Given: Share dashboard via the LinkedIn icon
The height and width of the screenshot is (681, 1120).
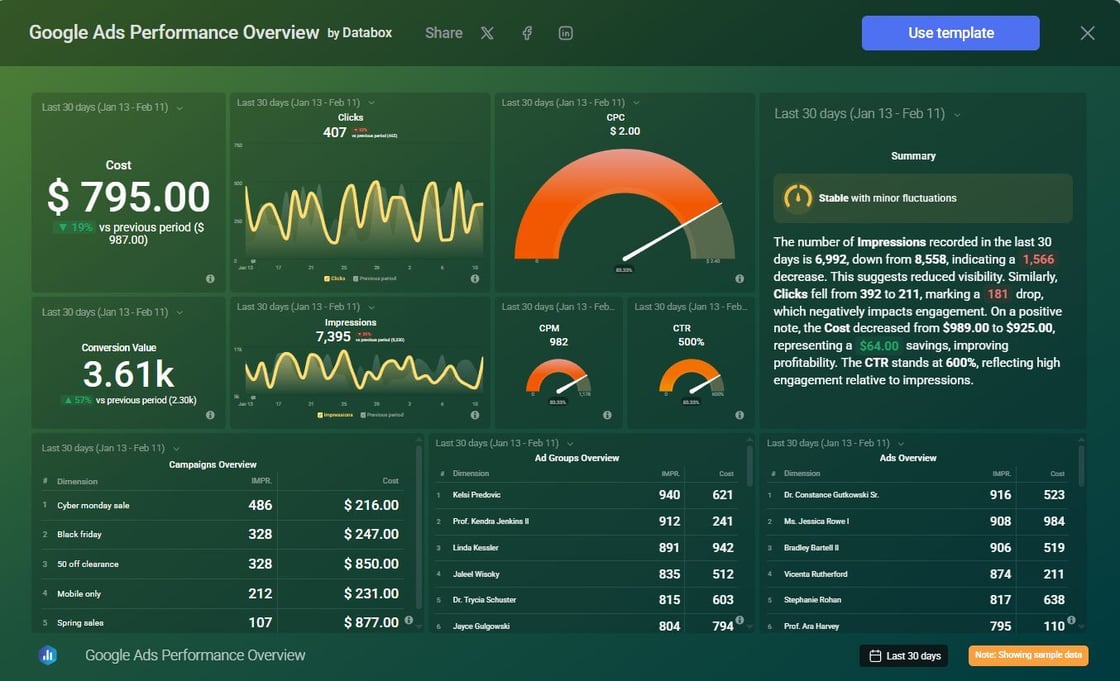Looking at the screenshot, I should point(565,32).
